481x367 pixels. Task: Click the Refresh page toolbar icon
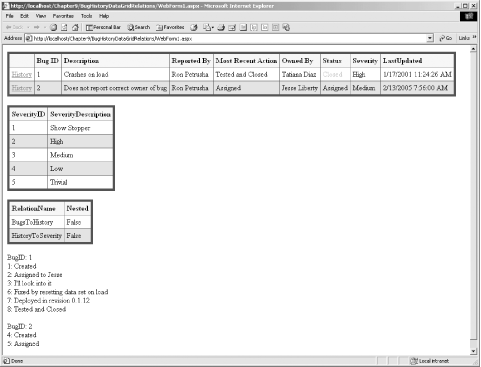click(64, 27)
